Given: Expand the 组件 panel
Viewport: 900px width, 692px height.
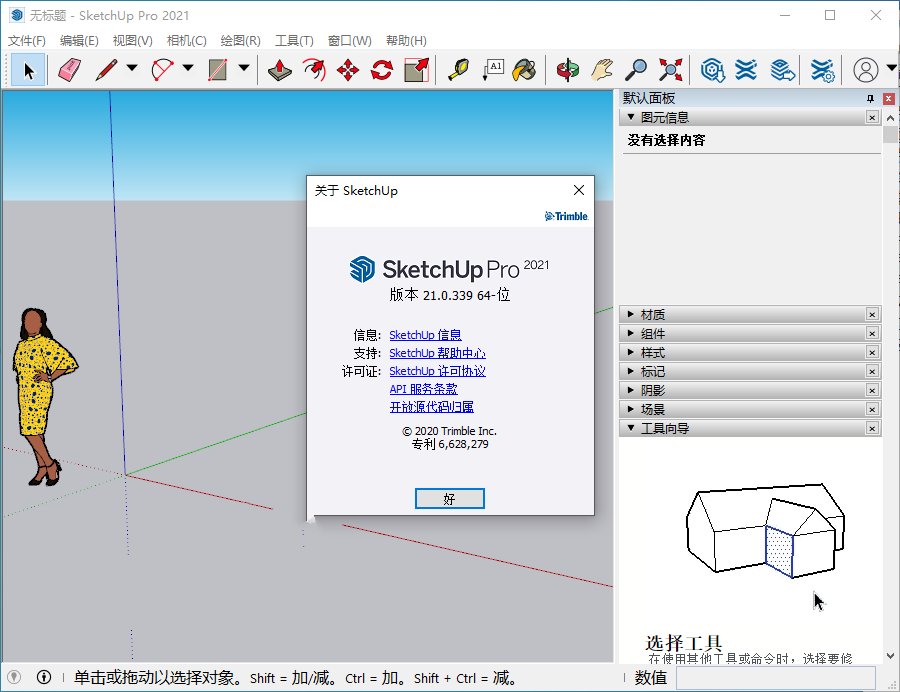Looking at the screenshot, I should [x=631, y=333].
